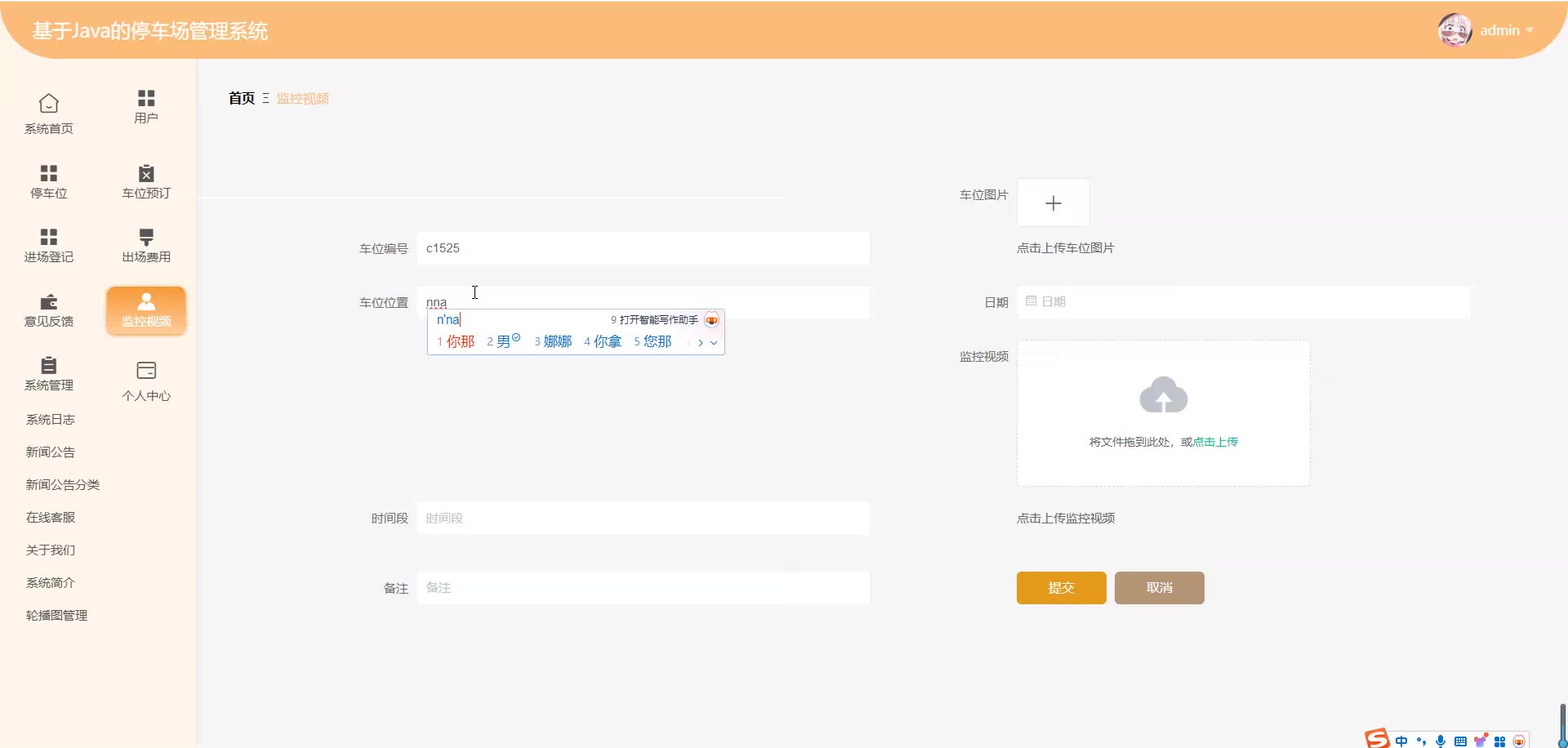Open the 停车位 sidebar icon

[49, 173]
